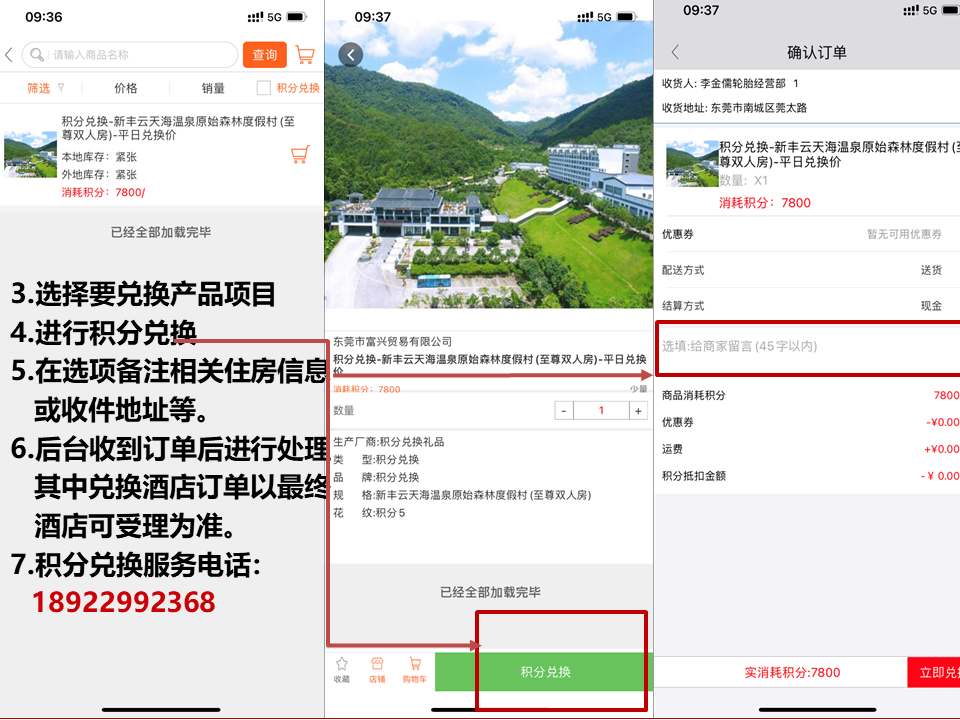Switch to the 销量 sales sorting tab
The width and height of the screenshot is (960, 720).
pos(213,88)
